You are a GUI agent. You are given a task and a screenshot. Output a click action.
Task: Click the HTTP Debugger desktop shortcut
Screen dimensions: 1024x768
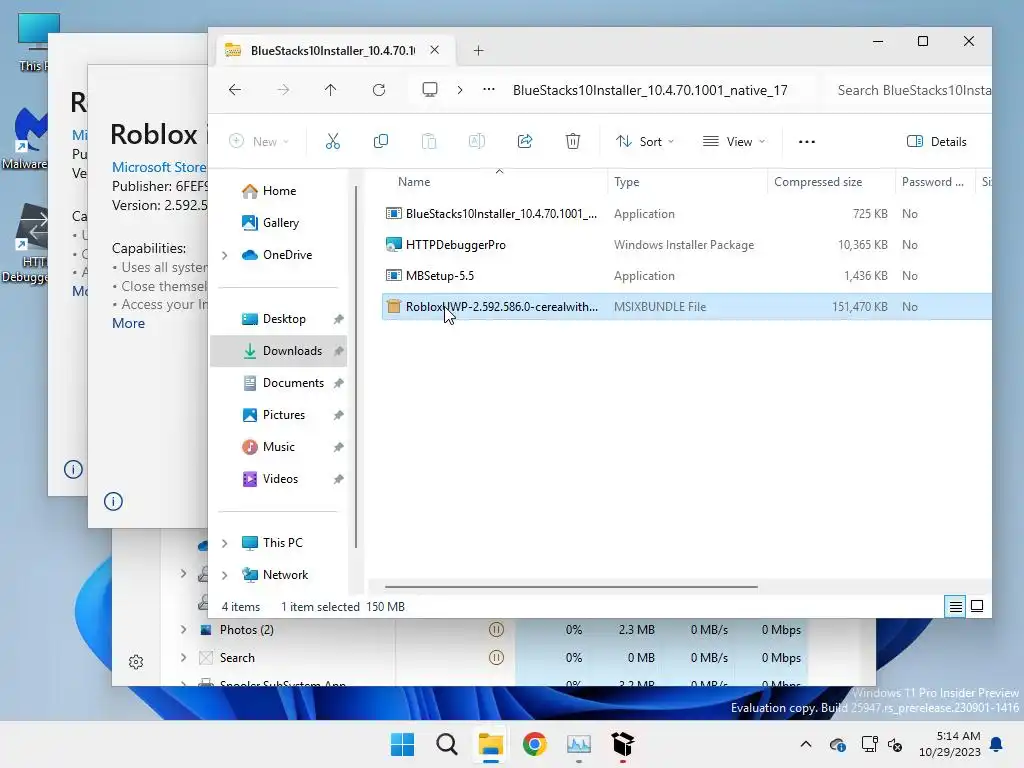pos(25,243)
